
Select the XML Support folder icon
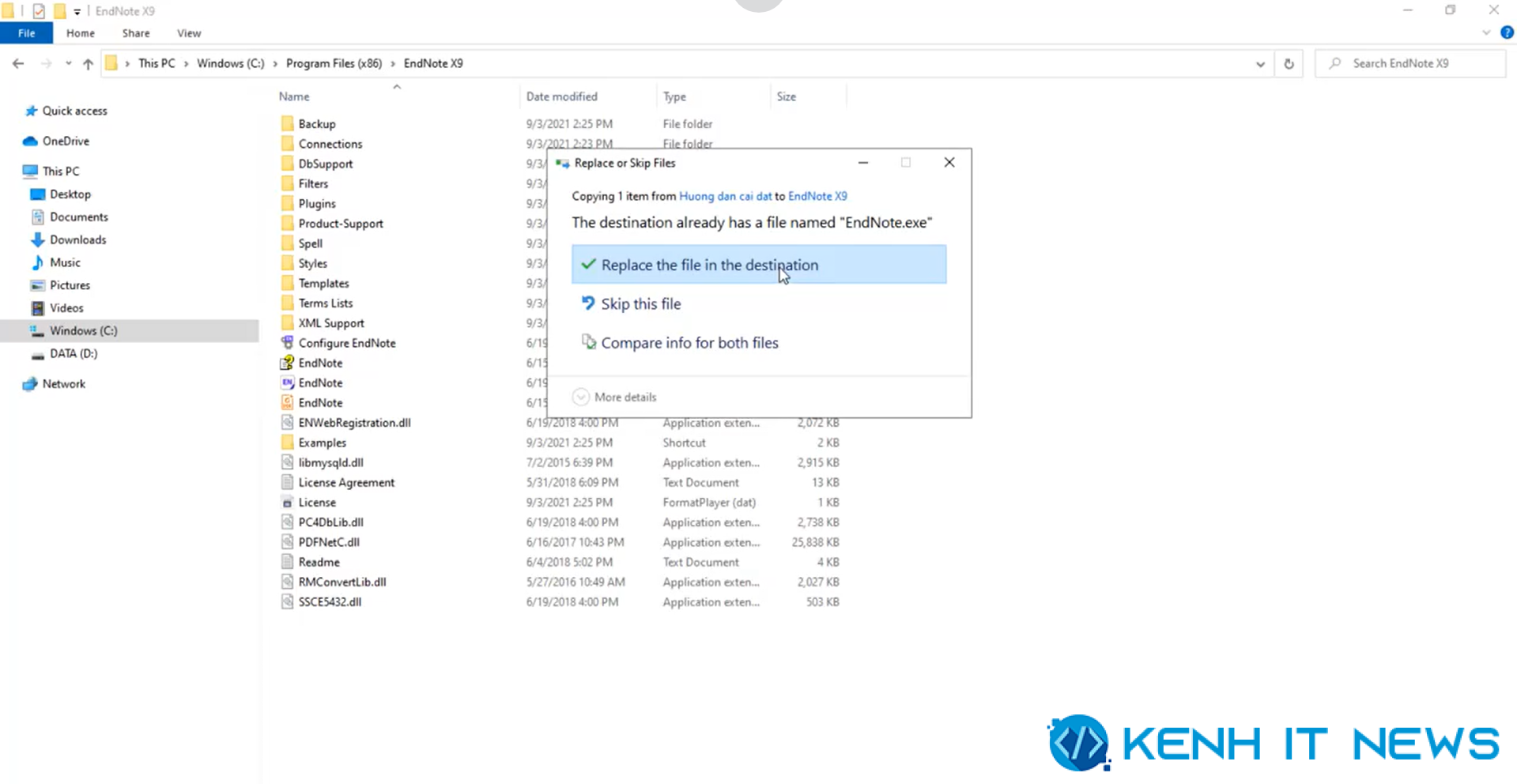point(288,323)
